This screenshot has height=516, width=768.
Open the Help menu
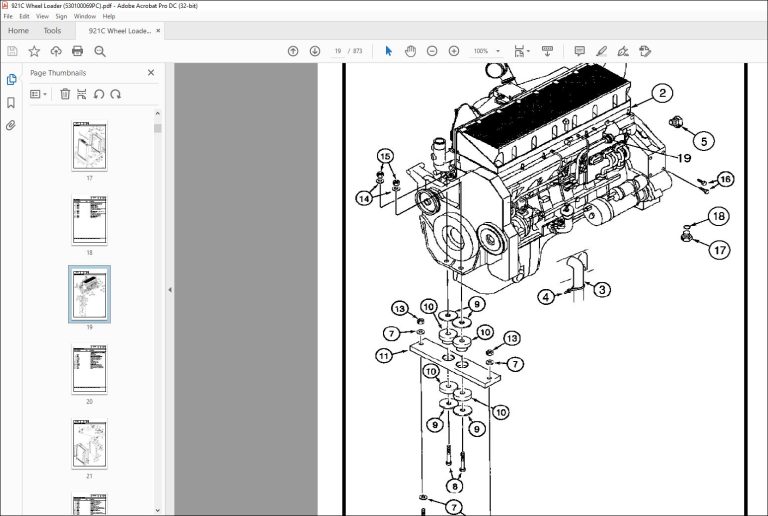coord(109,16)
